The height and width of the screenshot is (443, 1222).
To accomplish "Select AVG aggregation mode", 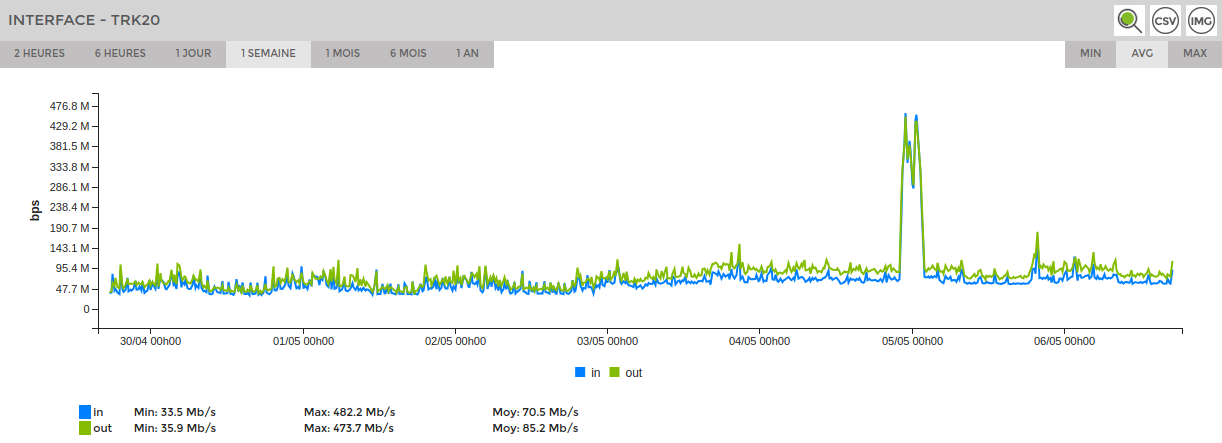I will pyautogui.click(x=1143, y=54).
